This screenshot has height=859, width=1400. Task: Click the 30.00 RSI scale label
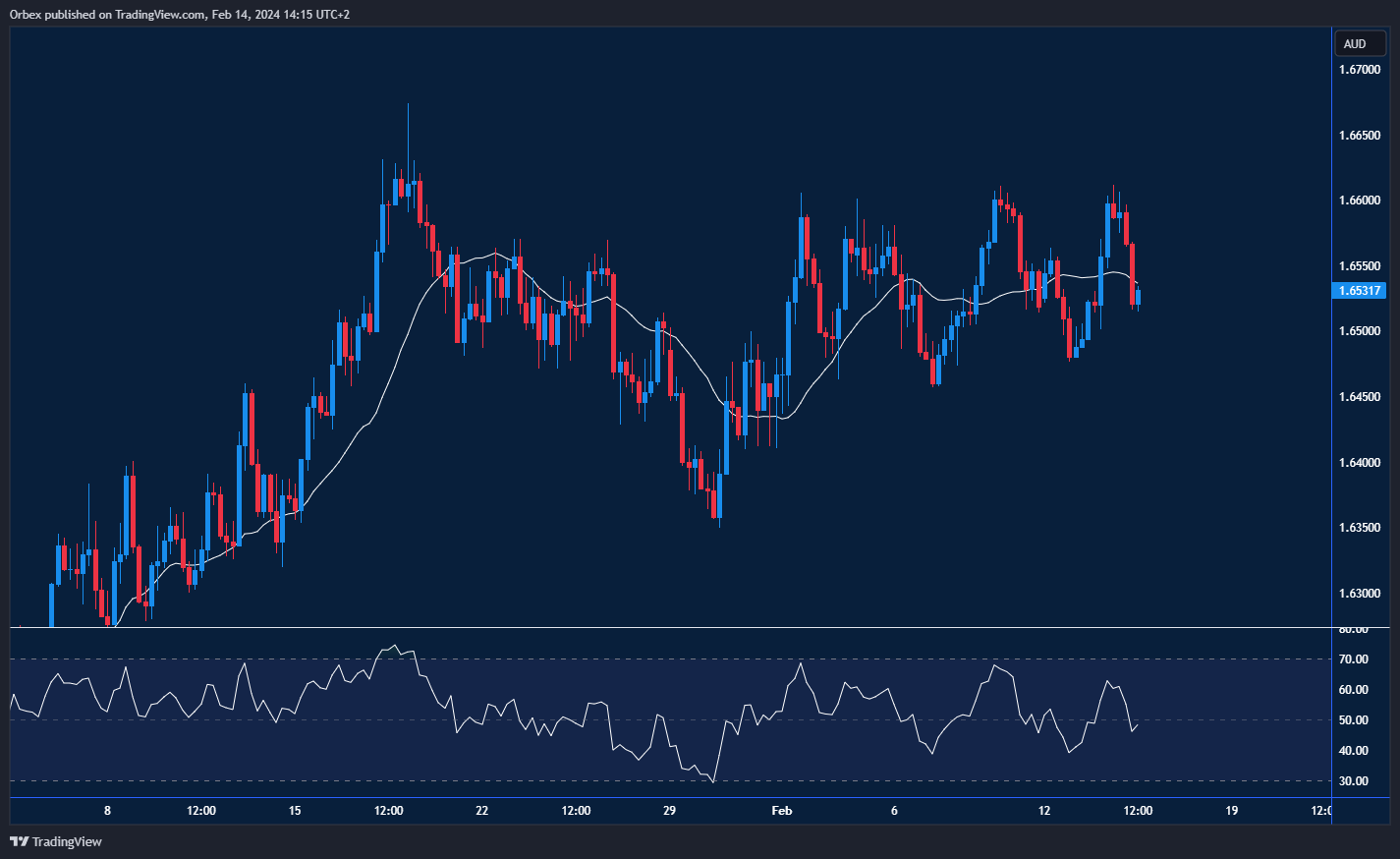1354,781
